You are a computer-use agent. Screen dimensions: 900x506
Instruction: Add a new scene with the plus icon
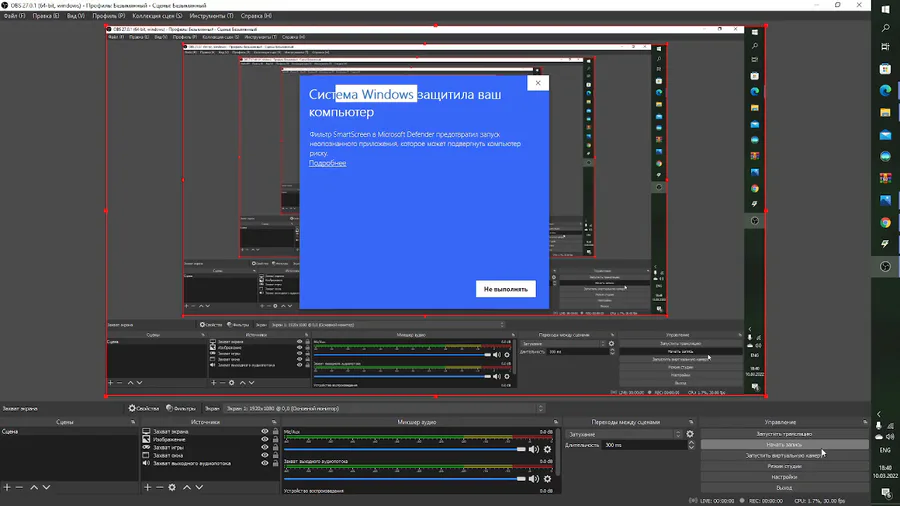(x=7, y=487)
